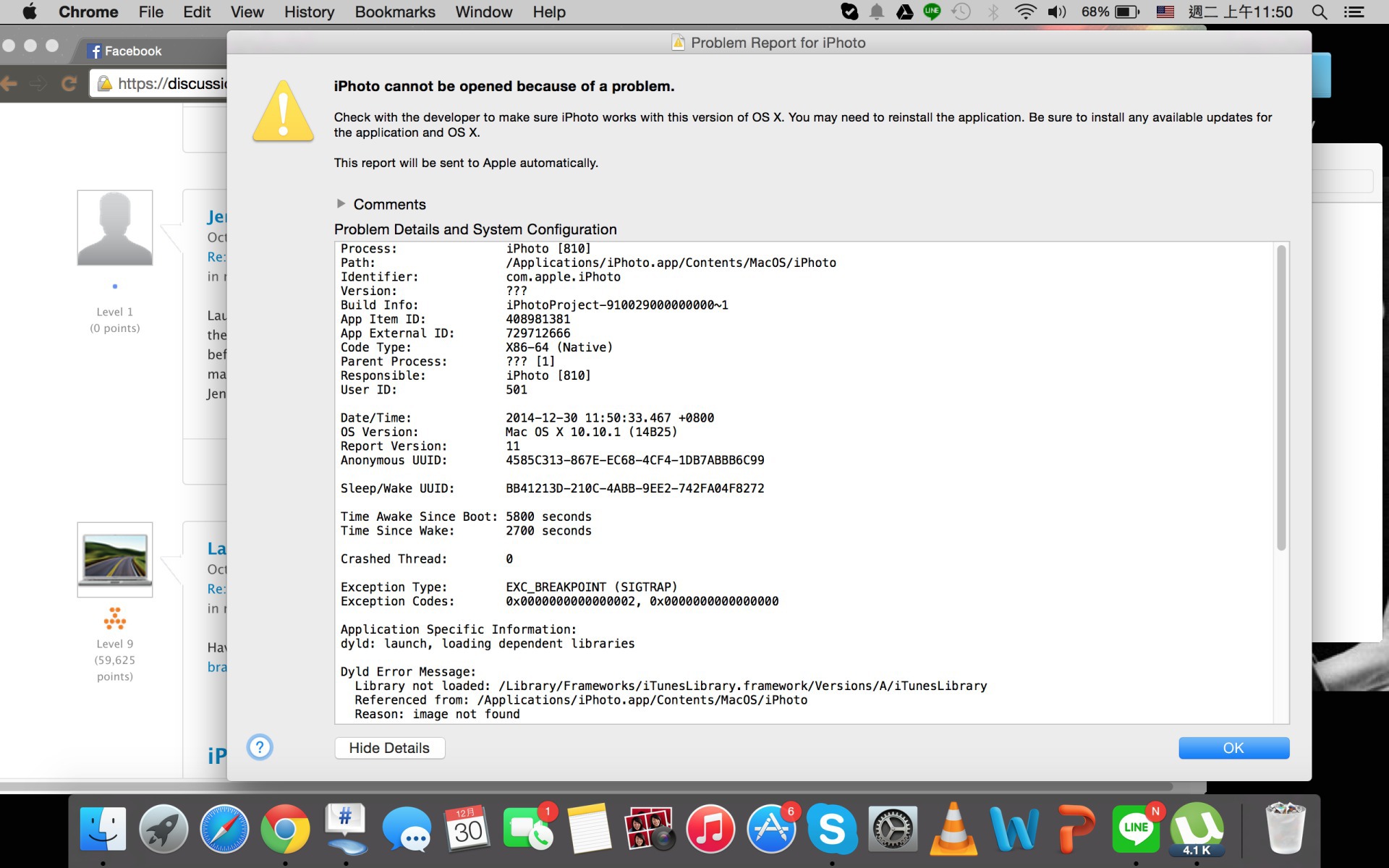This screenshot has height=868, width=1389.
Task: Open PowerPoint in the Dock
Action: click(x=1075, y=829)
